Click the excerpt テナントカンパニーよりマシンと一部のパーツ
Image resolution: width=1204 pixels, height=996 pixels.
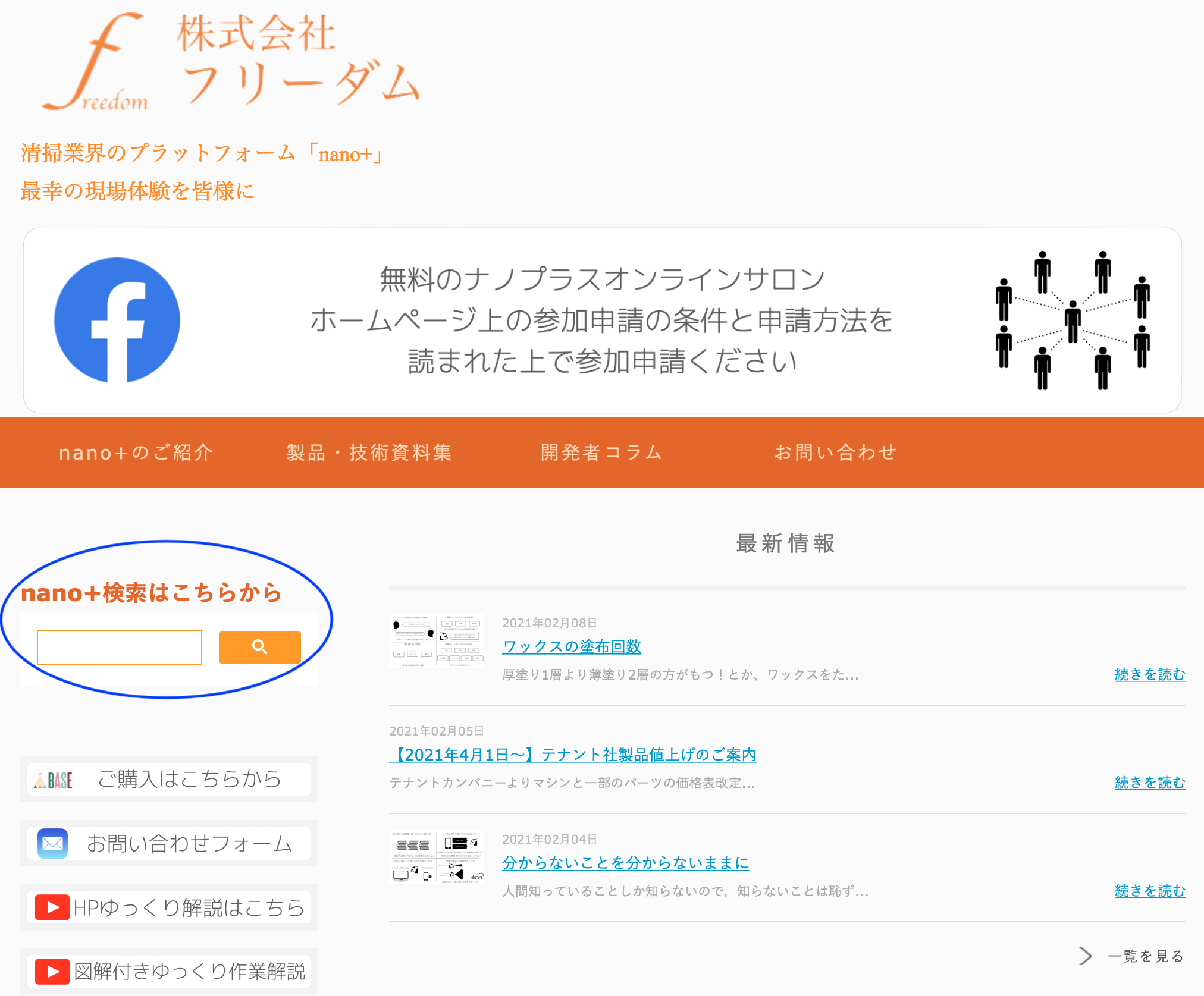coord(572,783)
